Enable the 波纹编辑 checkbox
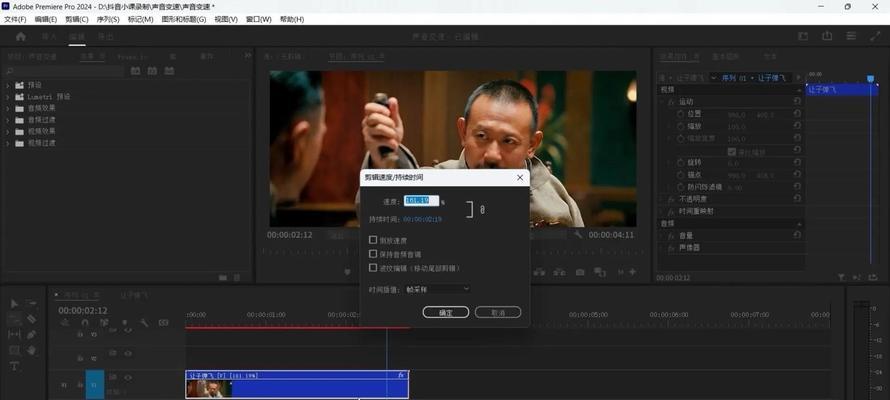This screenshot has height=400, width=890. pos(373,267)
